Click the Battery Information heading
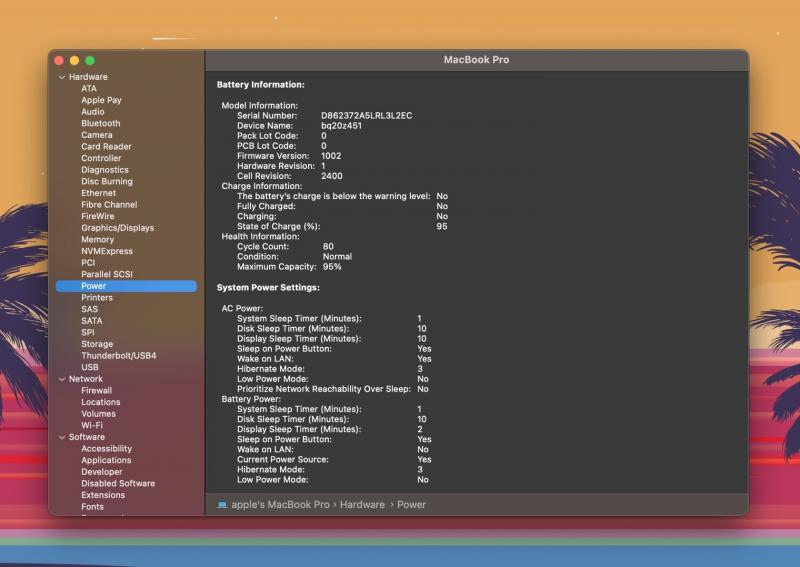This screenshot has height=567, width=800. [x=261, y=85]
